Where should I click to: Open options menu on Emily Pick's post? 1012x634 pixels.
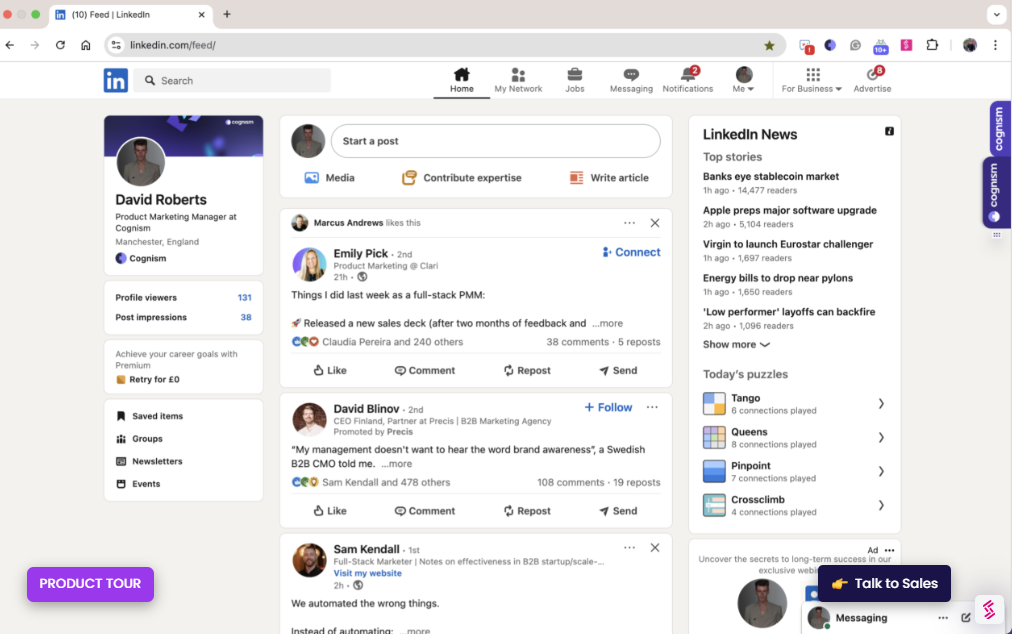point(629,223)
